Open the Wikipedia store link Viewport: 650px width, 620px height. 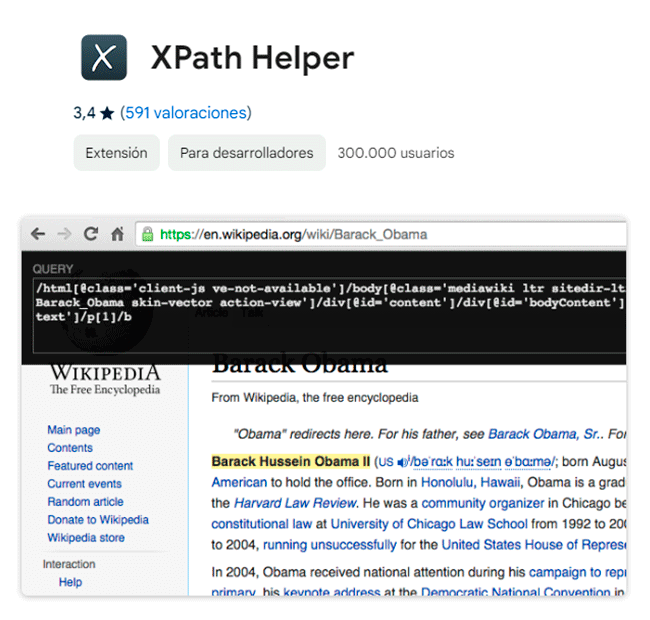click(x=86, y=538)
